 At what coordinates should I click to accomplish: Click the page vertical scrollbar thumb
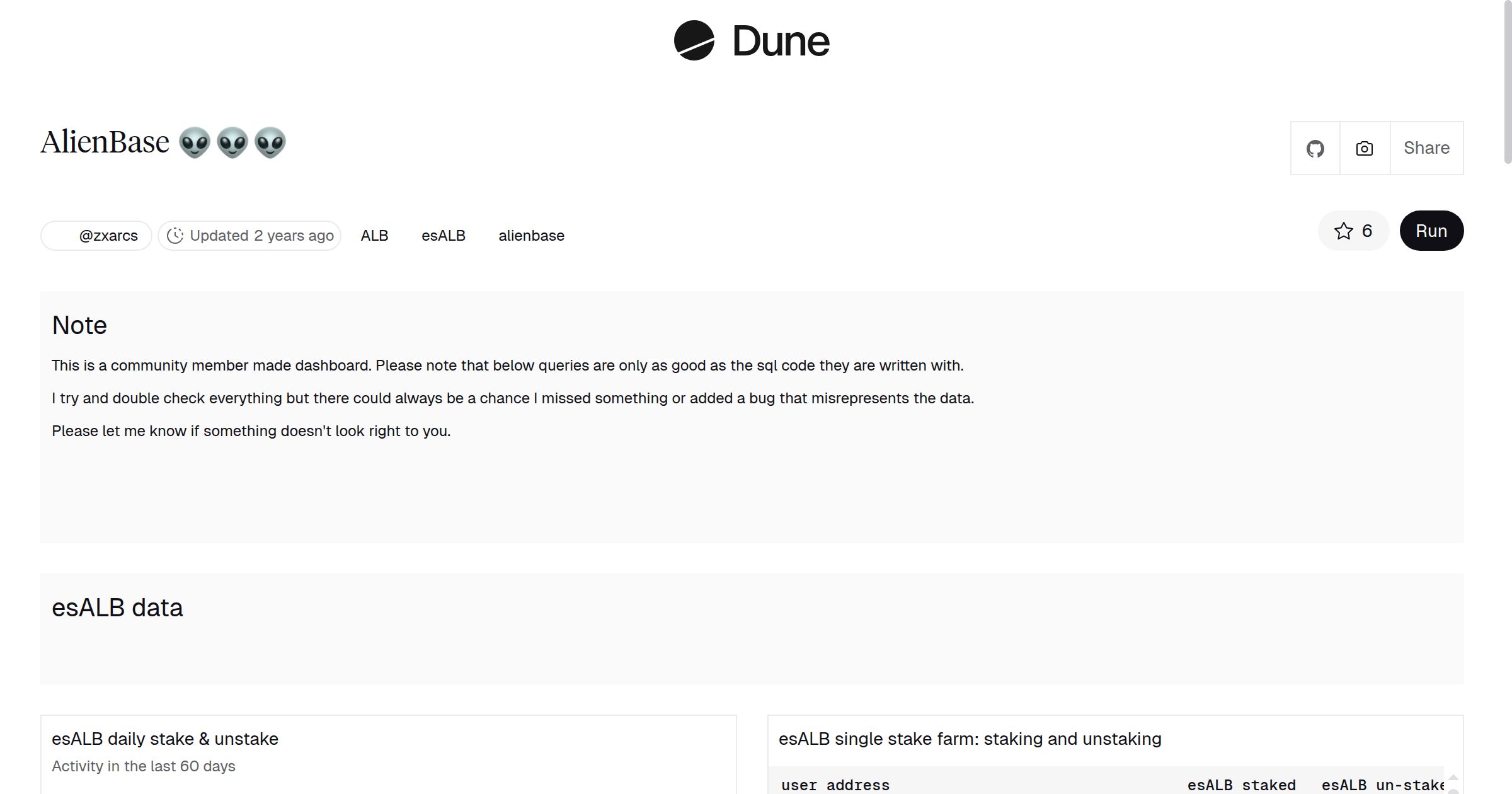[x=1507, y=82]
